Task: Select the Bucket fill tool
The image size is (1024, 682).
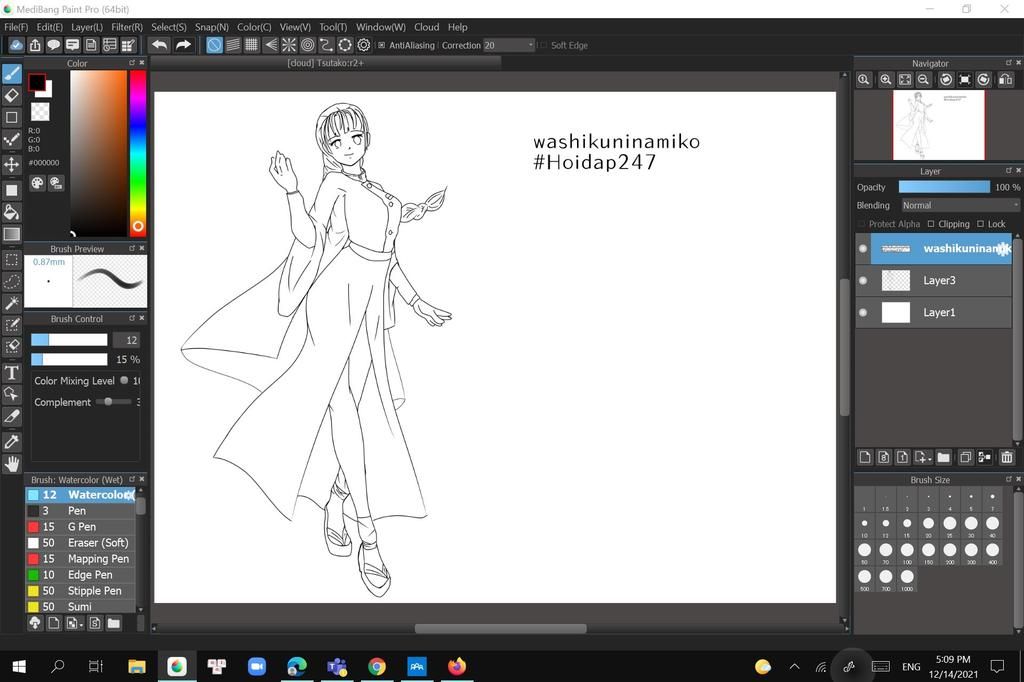Action: 12,212
